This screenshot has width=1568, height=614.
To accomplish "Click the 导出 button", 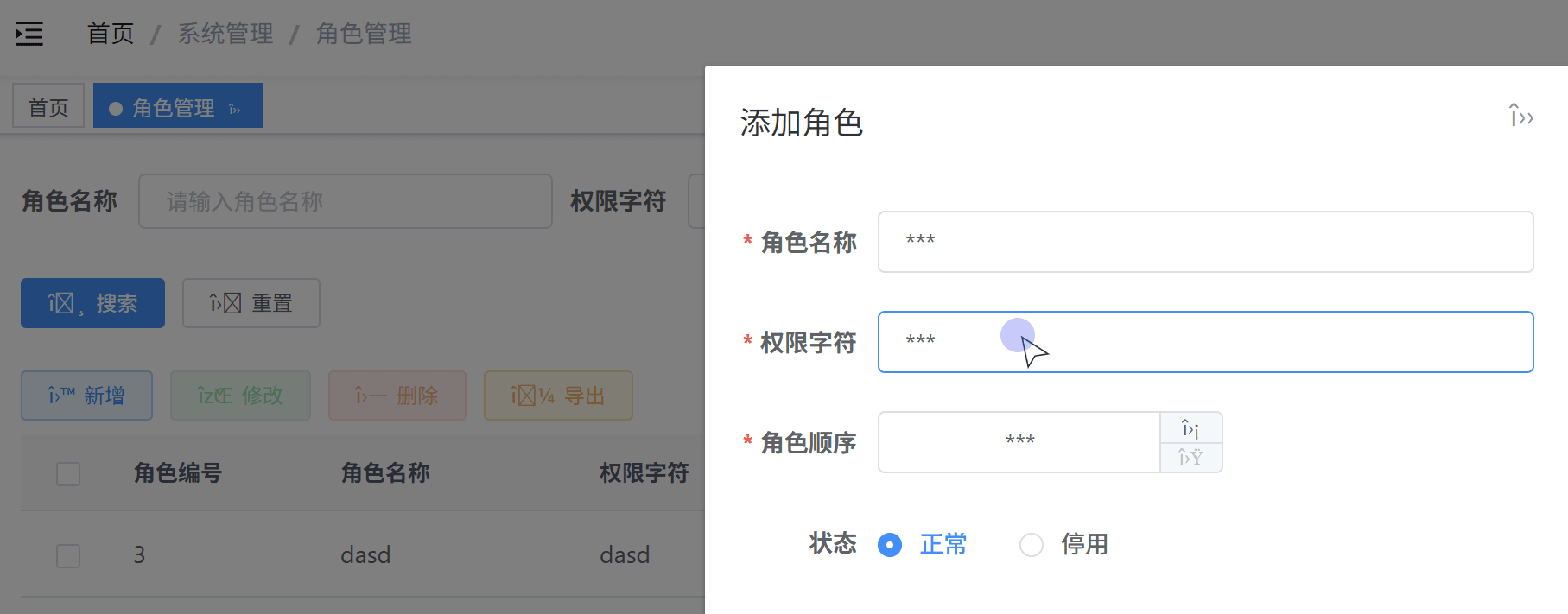I will click(x=558, y=396).
